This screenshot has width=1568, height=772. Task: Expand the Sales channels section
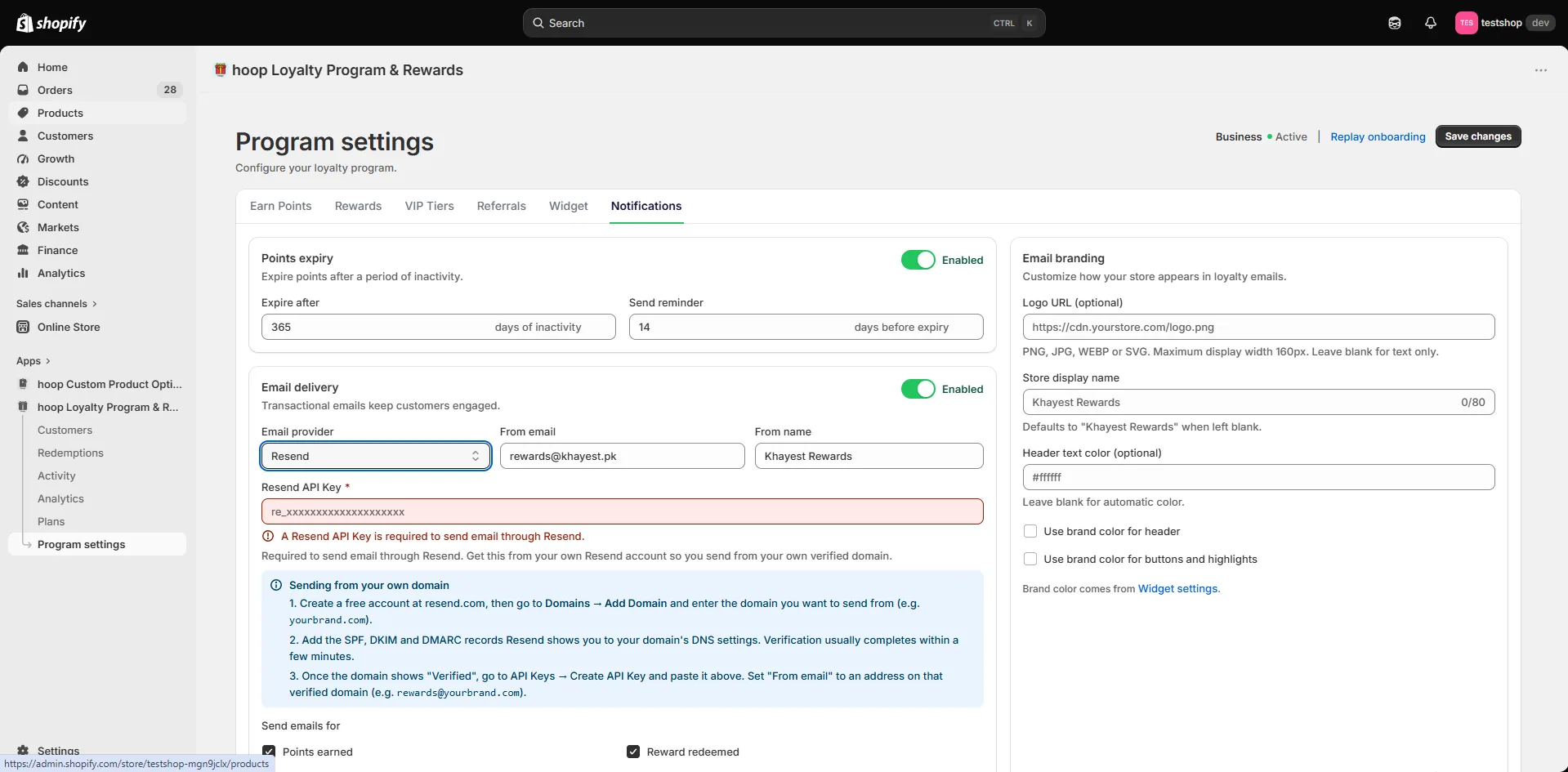(x=56, y=303)
